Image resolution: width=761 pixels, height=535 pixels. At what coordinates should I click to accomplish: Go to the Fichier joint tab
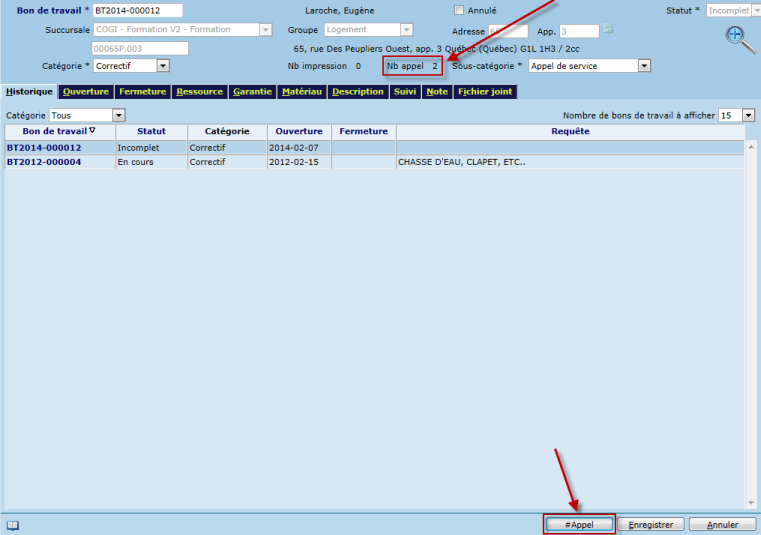[485, 92]
